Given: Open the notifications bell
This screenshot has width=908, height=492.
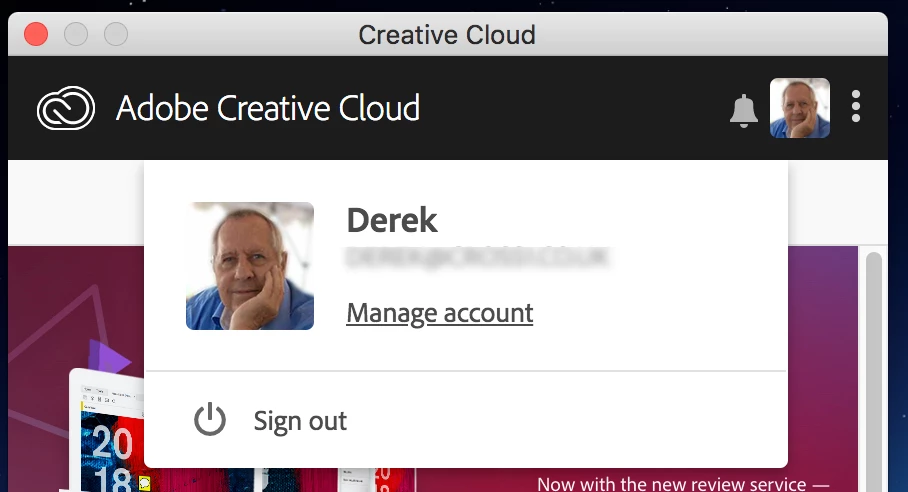Looking at the screenshot, I should coord(744,110).
